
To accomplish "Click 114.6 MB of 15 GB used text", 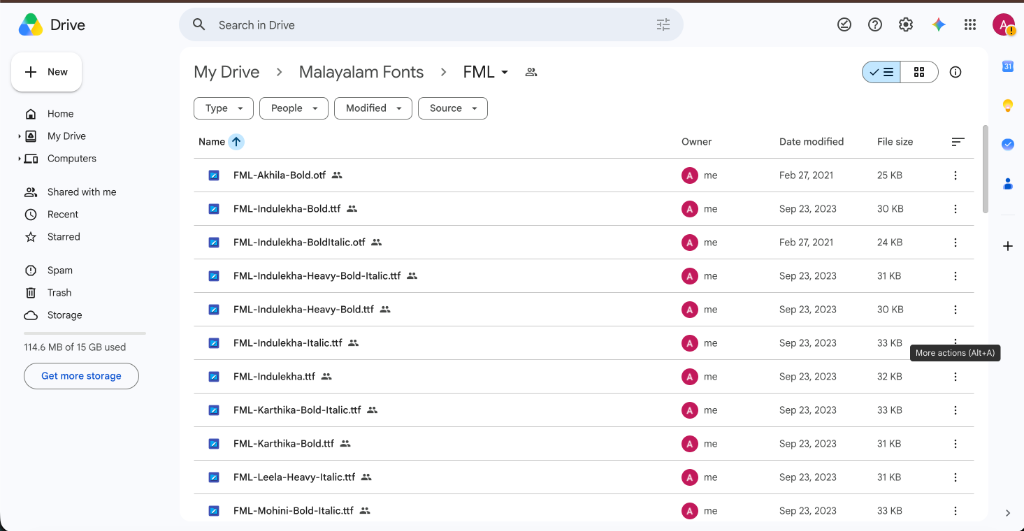I will [x=75, y=347].
